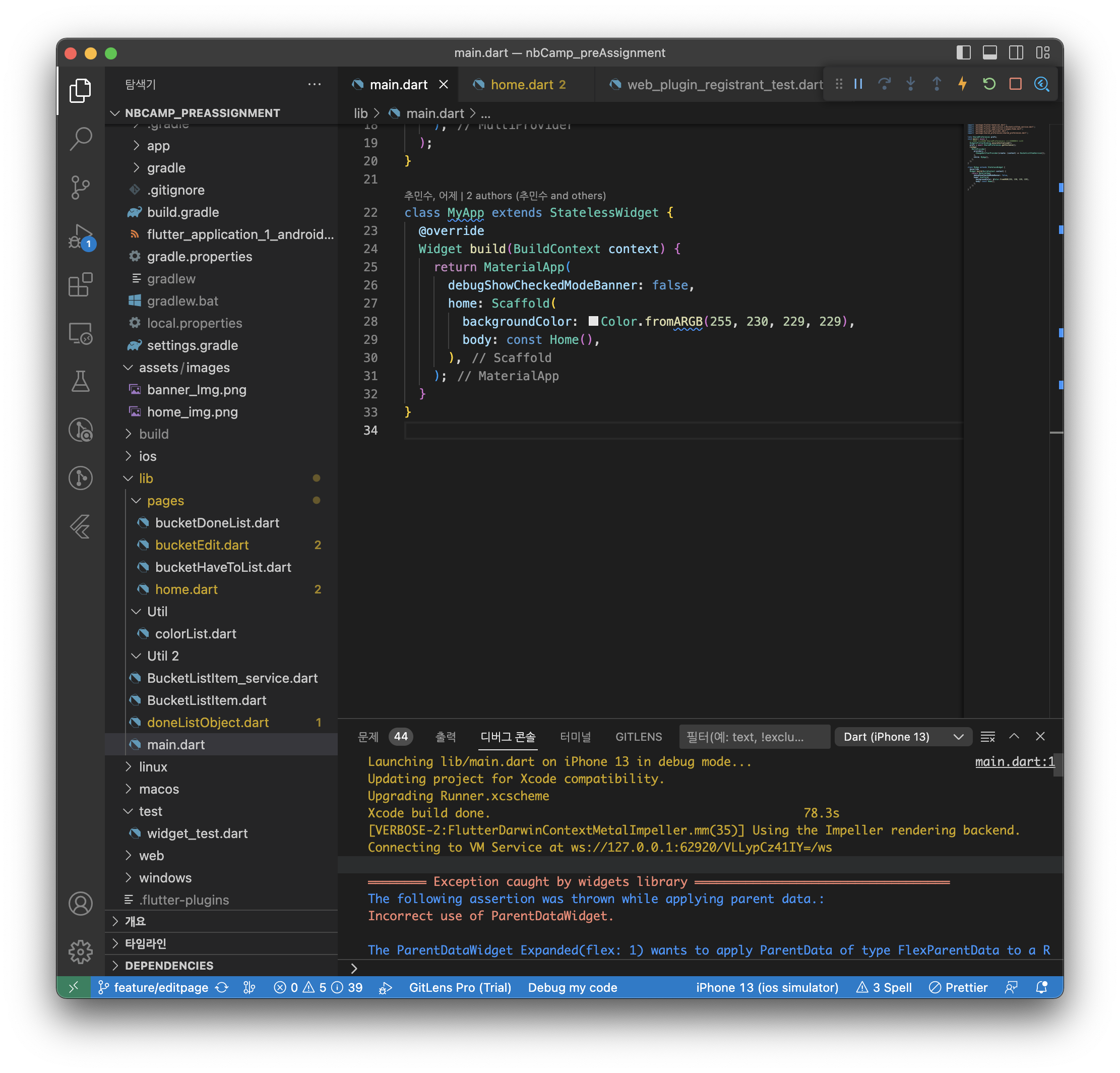The image size is (1120, 1073).
Task: Click the white color swatch on line 28
Action: pos(593,321)
